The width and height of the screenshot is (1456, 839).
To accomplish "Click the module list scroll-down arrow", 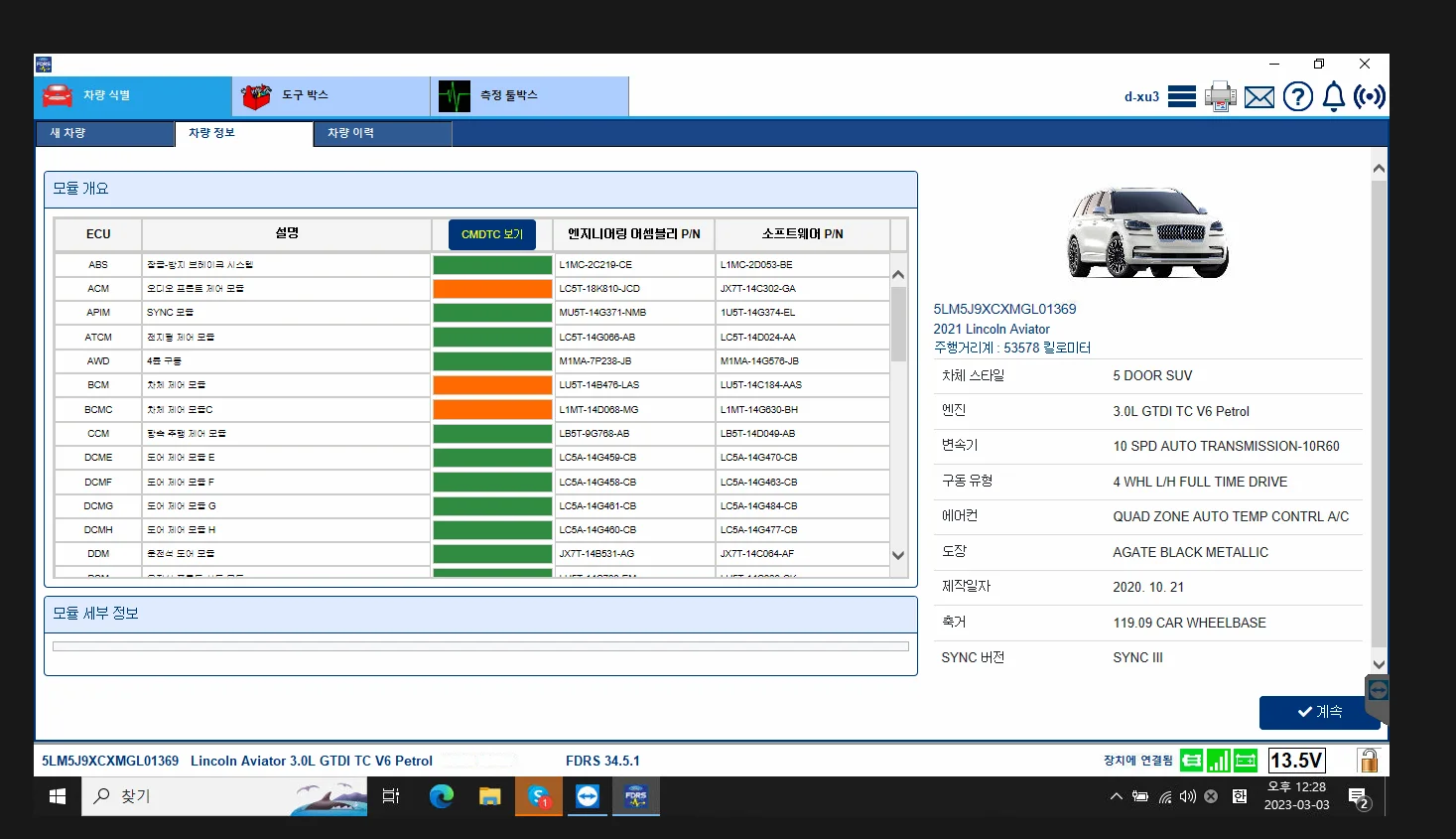I will point(898,556).
